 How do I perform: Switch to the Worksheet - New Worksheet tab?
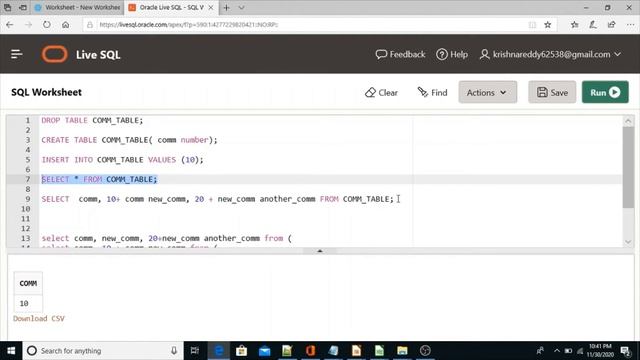point(78,7)
